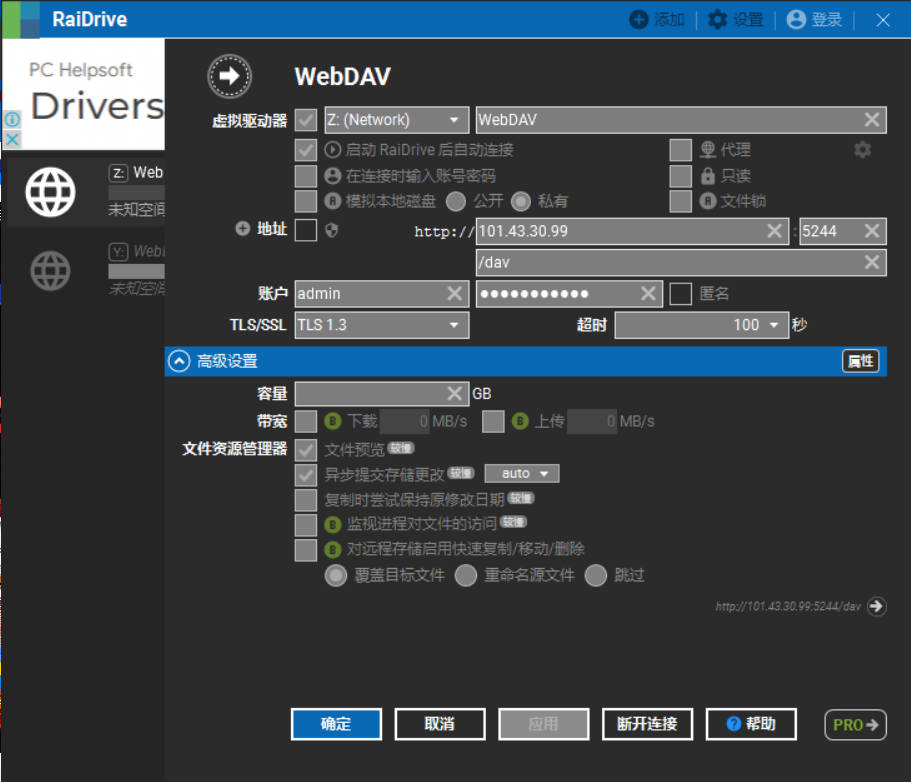Open Settings (设置) gear in title bar

click(x=718, y=19)
